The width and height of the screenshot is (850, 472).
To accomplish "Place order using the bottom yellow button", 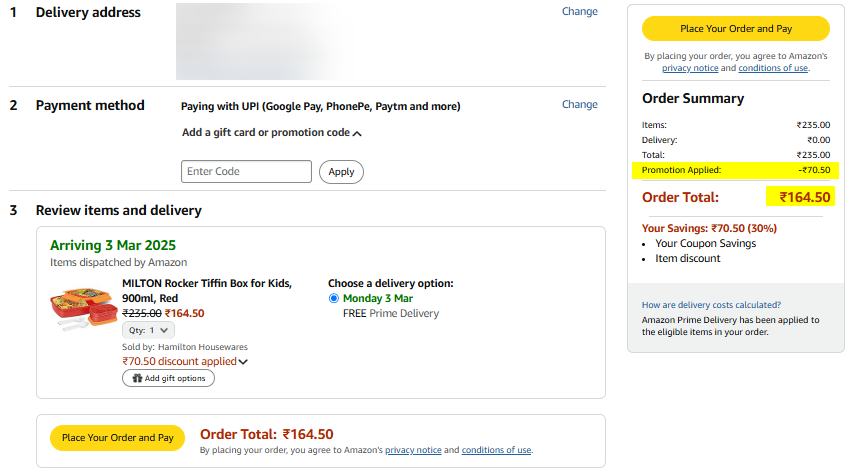I will [118, 438].
